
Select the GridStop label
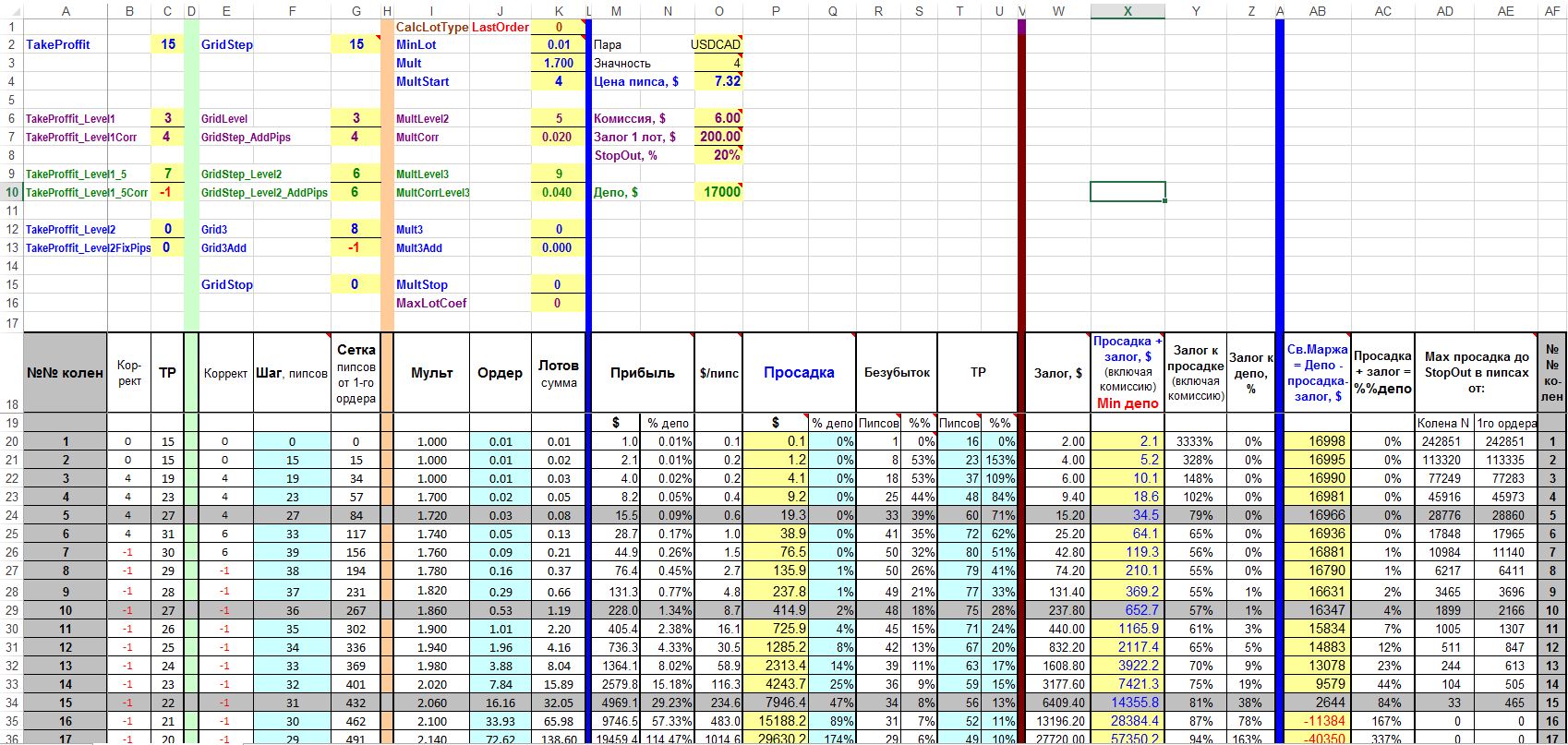point(227,284)
